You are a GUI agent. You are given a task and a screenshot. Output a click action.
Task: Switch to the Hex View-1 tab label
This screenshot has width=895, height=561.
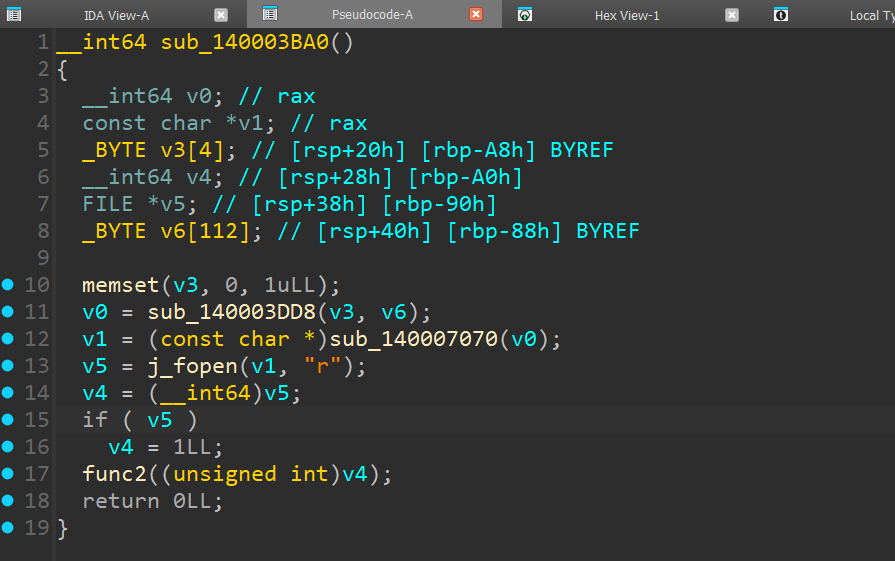click(x=626, y=15)
